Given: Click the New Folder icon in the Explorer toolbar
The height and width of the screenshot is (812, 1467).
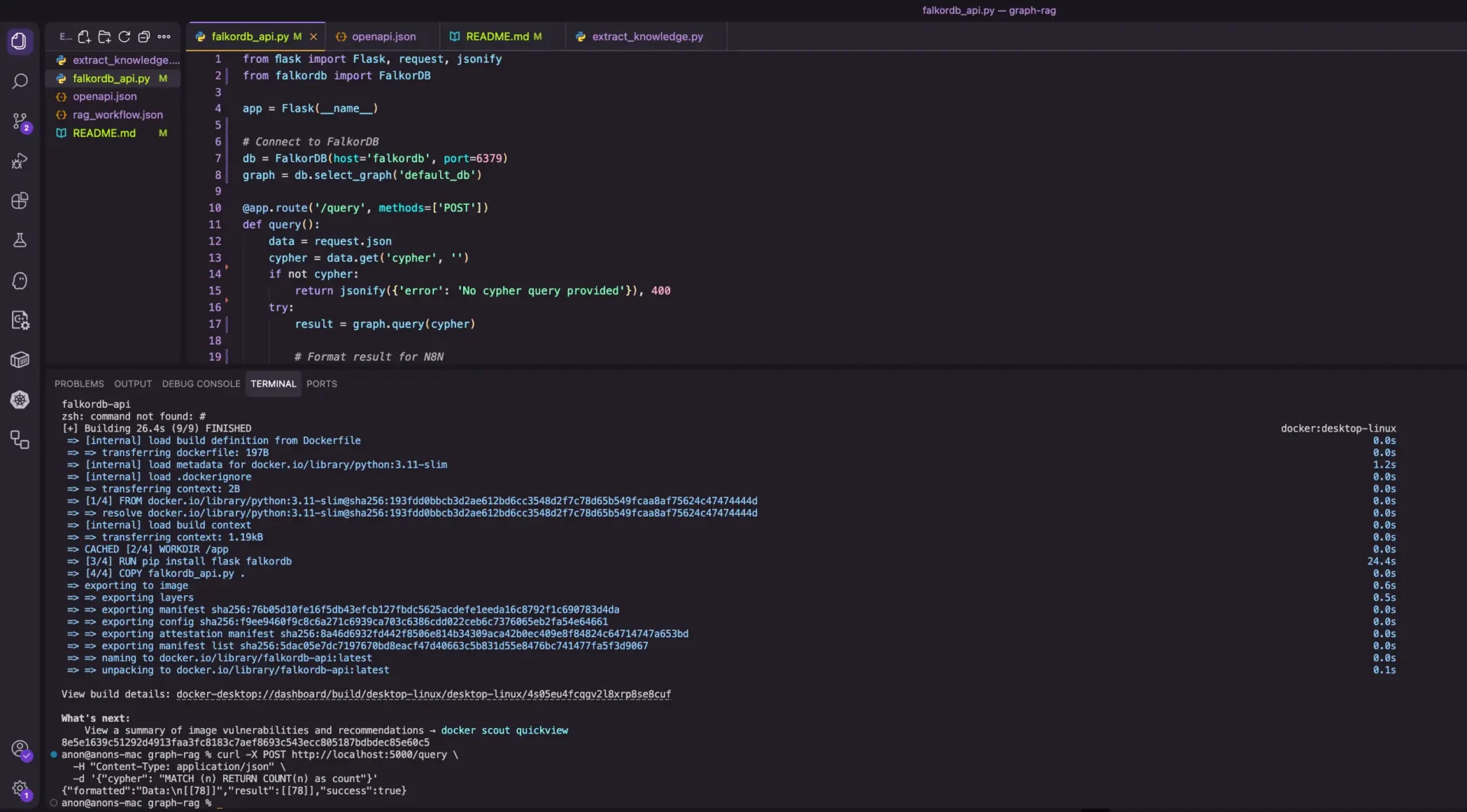Looking at the screenshot, I should click(x=104, y=37).
